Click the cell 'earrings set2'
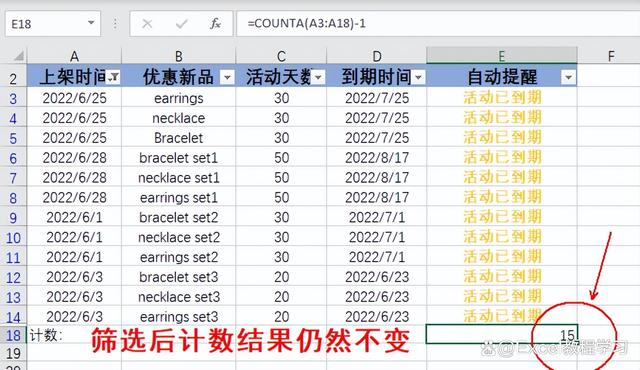This screenshot has height=370, width=640. coord(178,257)
